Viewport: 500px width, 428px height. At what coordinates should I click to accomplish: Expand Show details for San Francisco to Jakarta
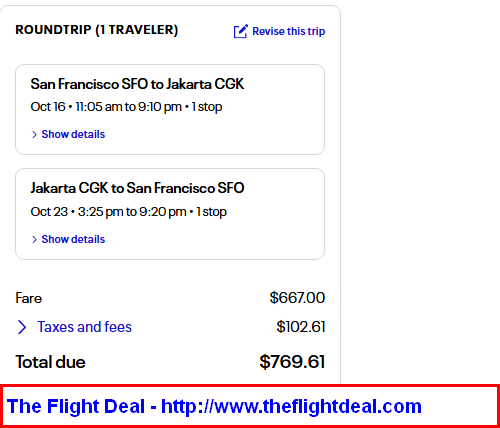click(x=73, y=134)
